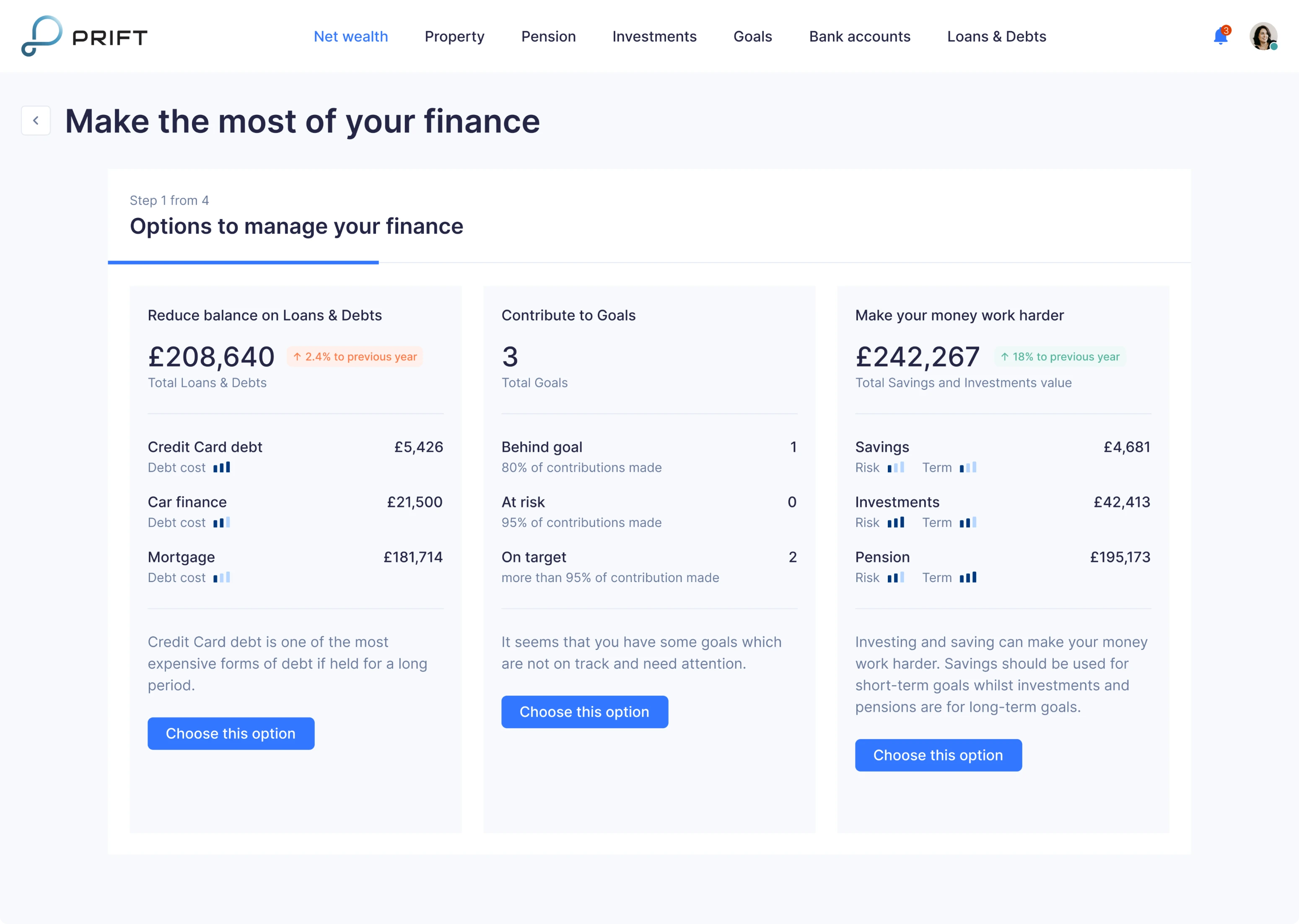Image resolution: width=1299 pixels, height=924 pixels.
Task: Click the Investments risk indicator bars
Action: click(x=896, y=522)
